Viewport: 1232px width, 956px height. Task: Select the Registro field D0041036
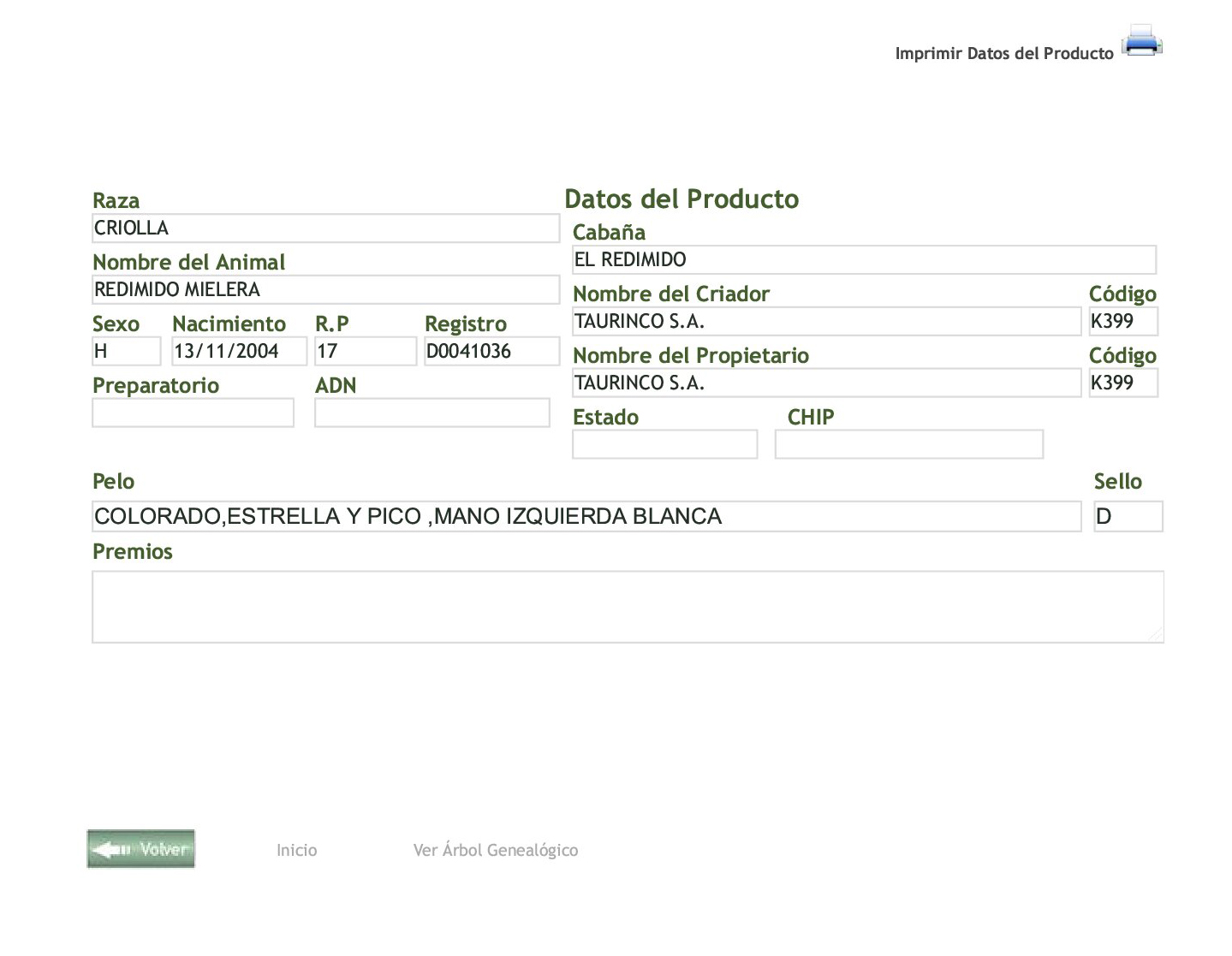pos(491,352)
